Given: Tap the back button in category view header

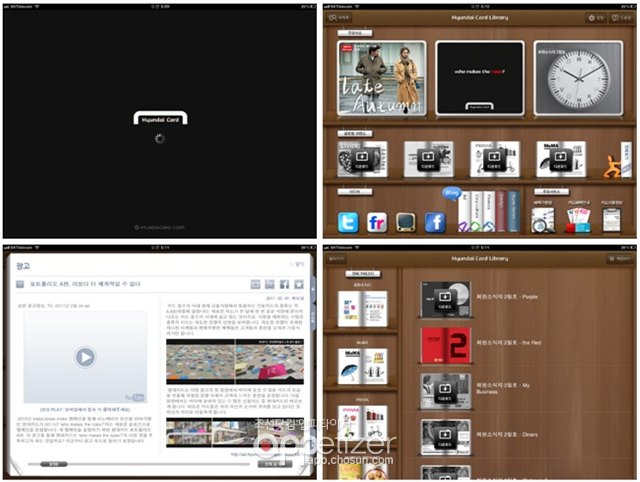Looking at the screenshot, I should [336, 259].
